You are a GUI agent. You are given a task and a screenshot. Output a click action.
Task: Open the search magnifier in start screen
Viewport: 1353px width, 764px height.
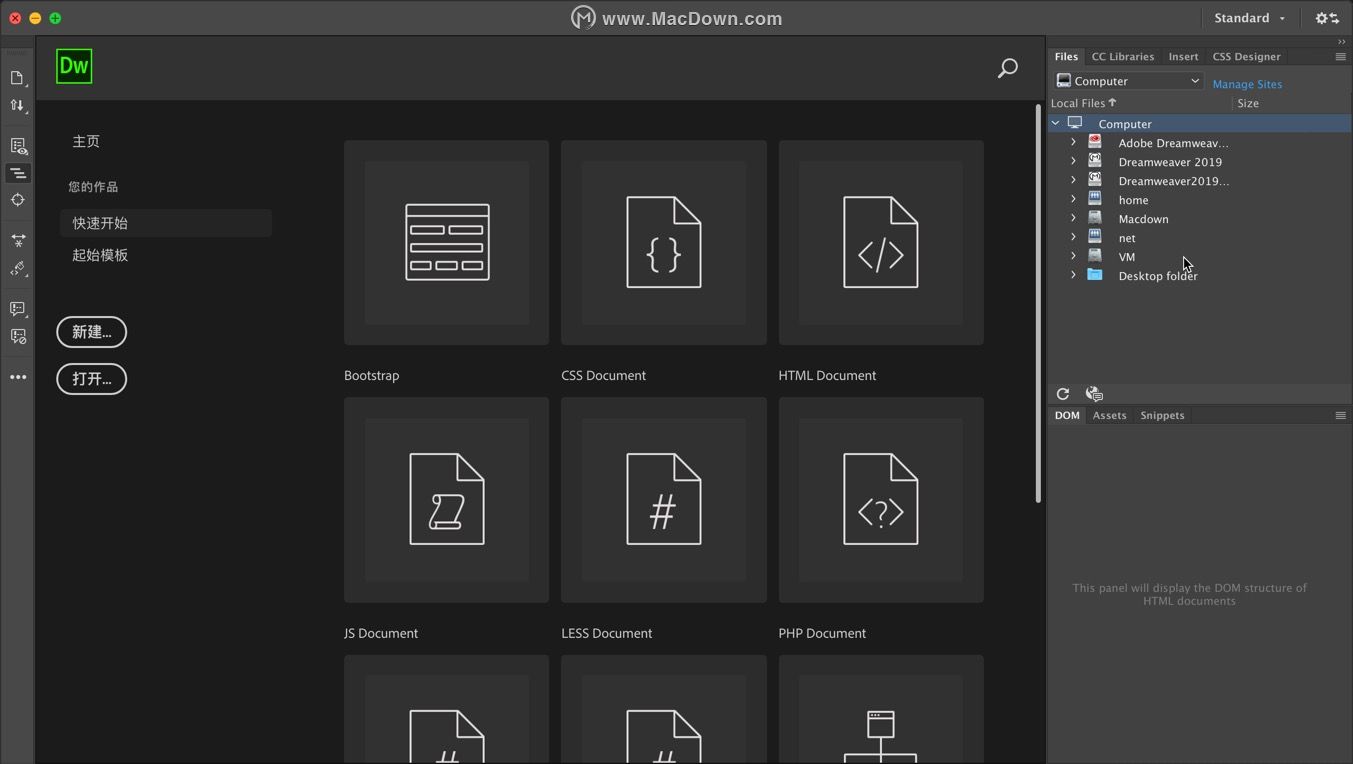click(x=1008, y=68)
